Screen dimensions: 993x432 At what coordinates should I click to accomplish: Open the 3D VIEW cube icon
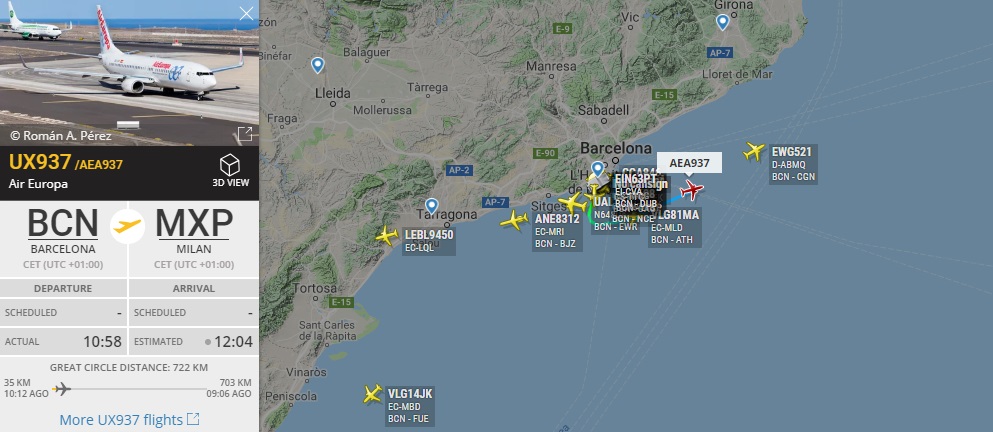(x=229, y=165)
